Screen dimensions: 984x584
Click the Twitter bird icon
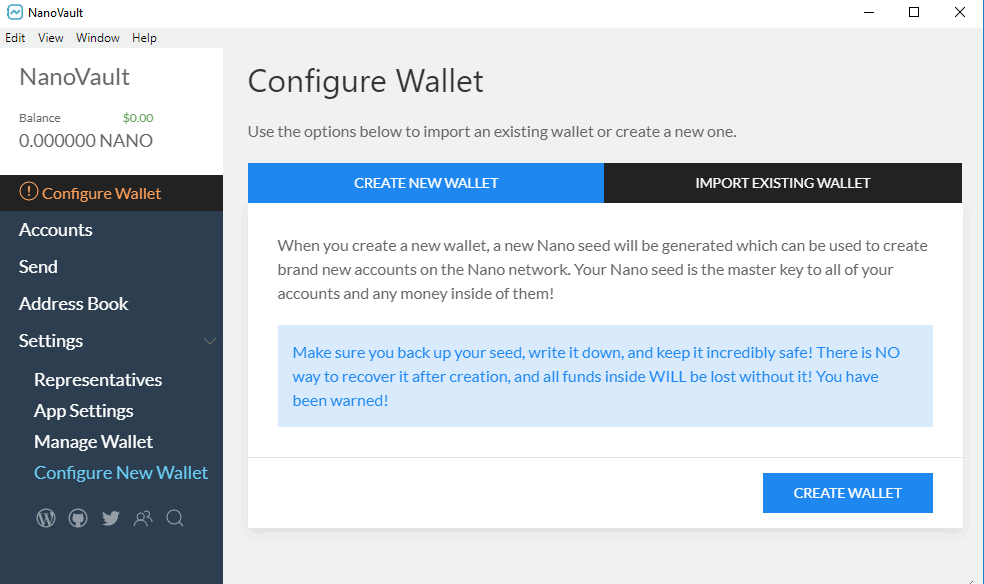tap(110, 518)
